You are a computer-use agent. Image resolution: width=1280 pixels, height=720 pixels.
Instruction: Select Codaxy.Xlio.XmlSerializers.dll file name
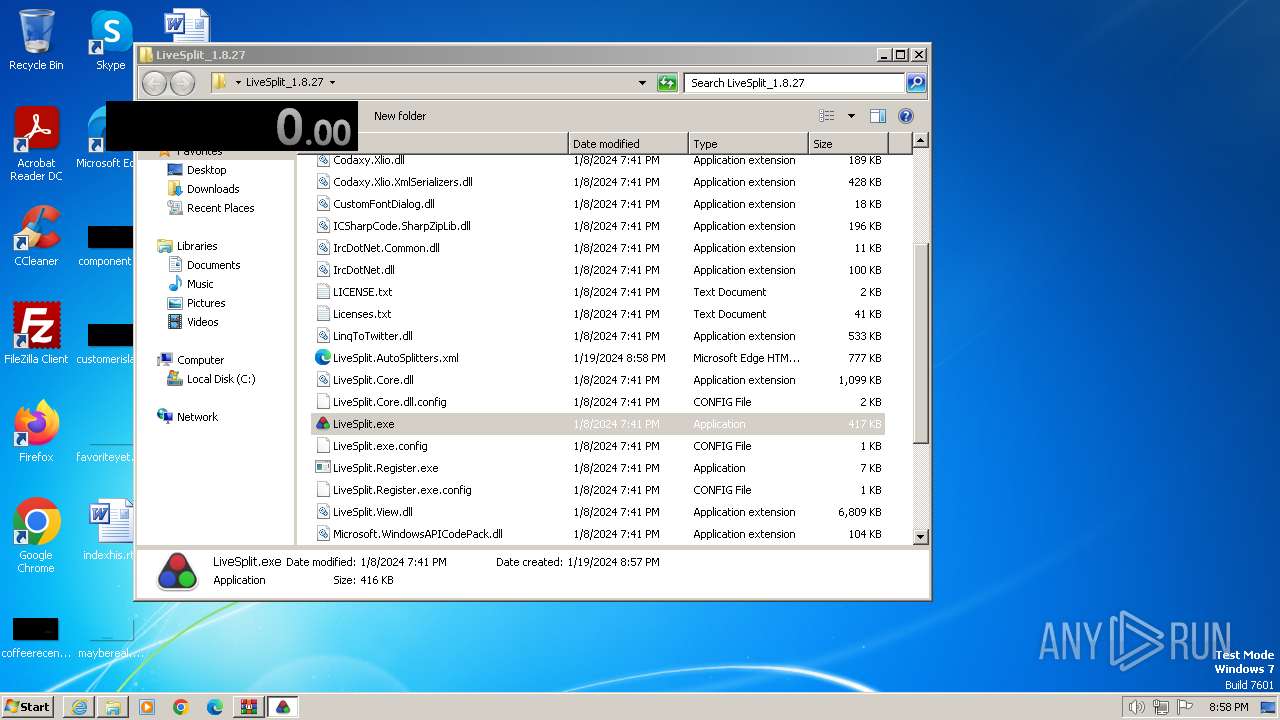(403, 182)
